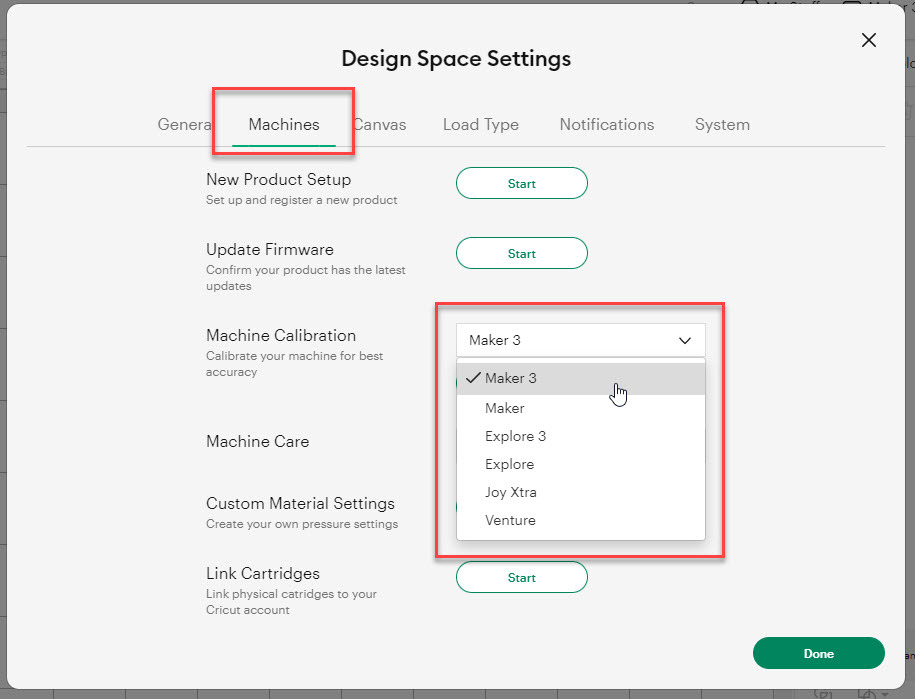Switch to the General tab

184,124
